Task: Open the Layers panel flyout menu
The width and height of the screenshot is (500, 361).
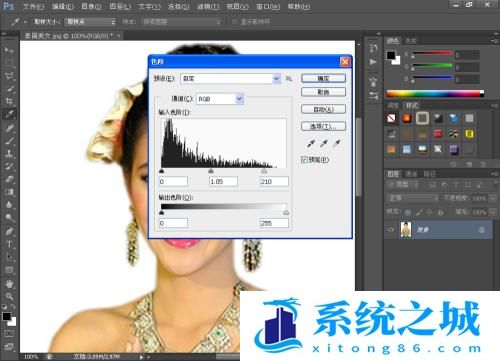Action: click(x=493, y=174)
